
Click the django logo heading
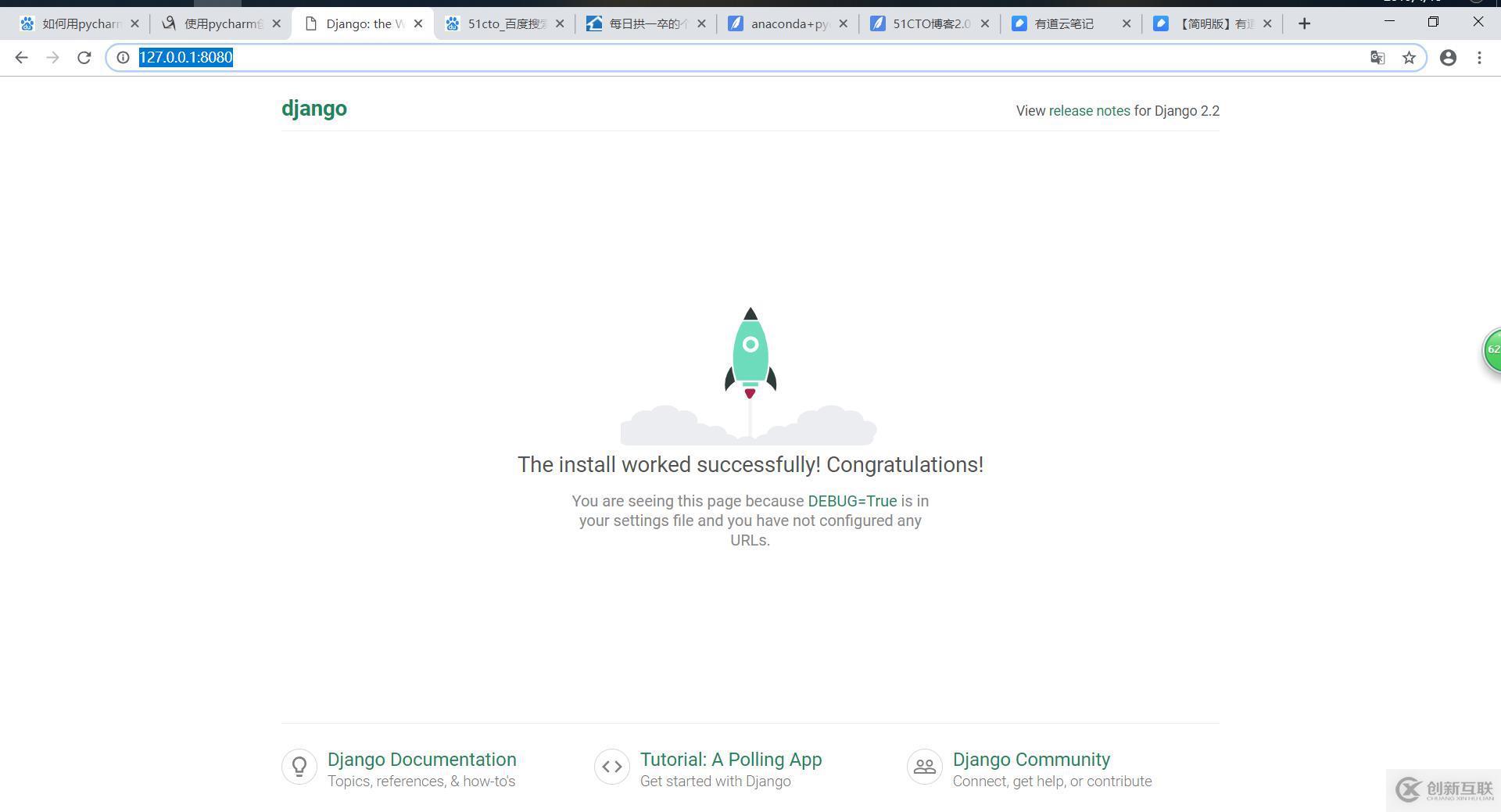pyautogui.click(x=314, y=109)
